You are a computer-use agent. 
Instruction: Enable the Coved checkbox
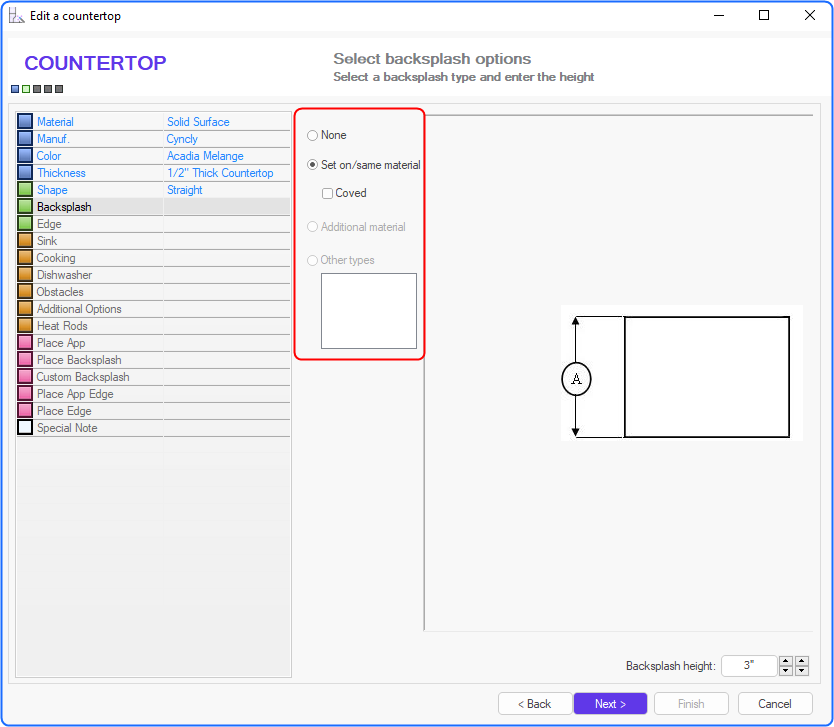coord(327,194)
